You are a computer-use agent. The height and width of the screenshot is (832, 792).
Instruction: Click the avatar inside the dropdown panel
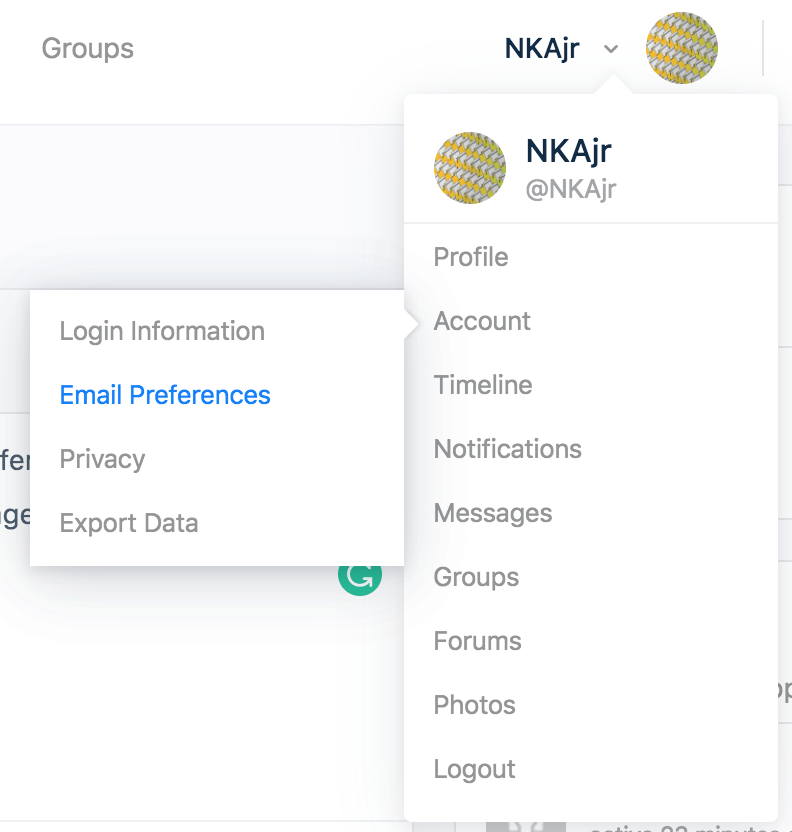coord(469,168)
